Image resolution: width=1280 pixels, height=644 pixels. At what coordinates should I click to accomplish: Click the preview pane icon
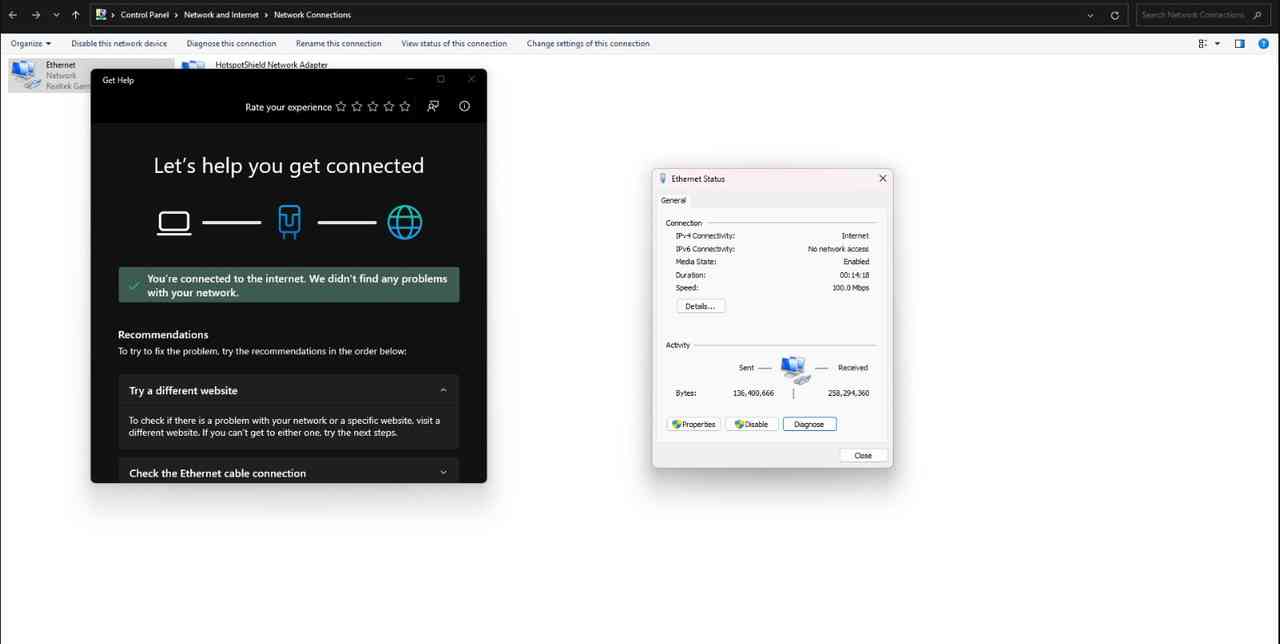click(1239, 44)
